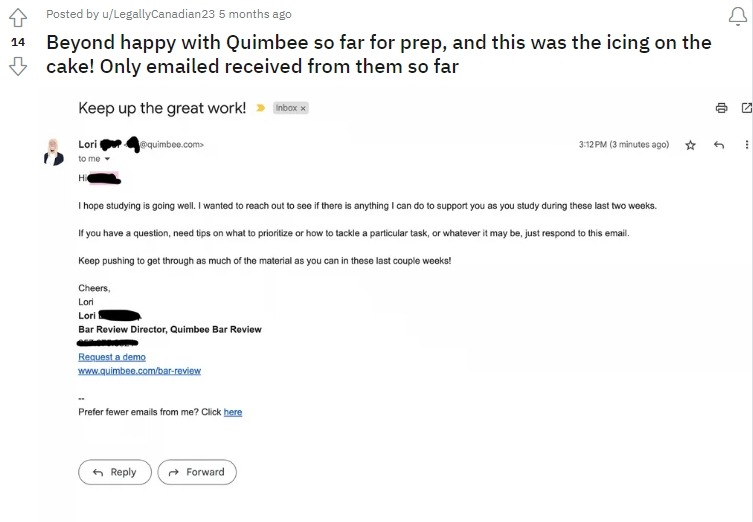Click the notification bell icon
Image resolution: width=753 pixels, height=522 pixels.
tap(738, 17)
